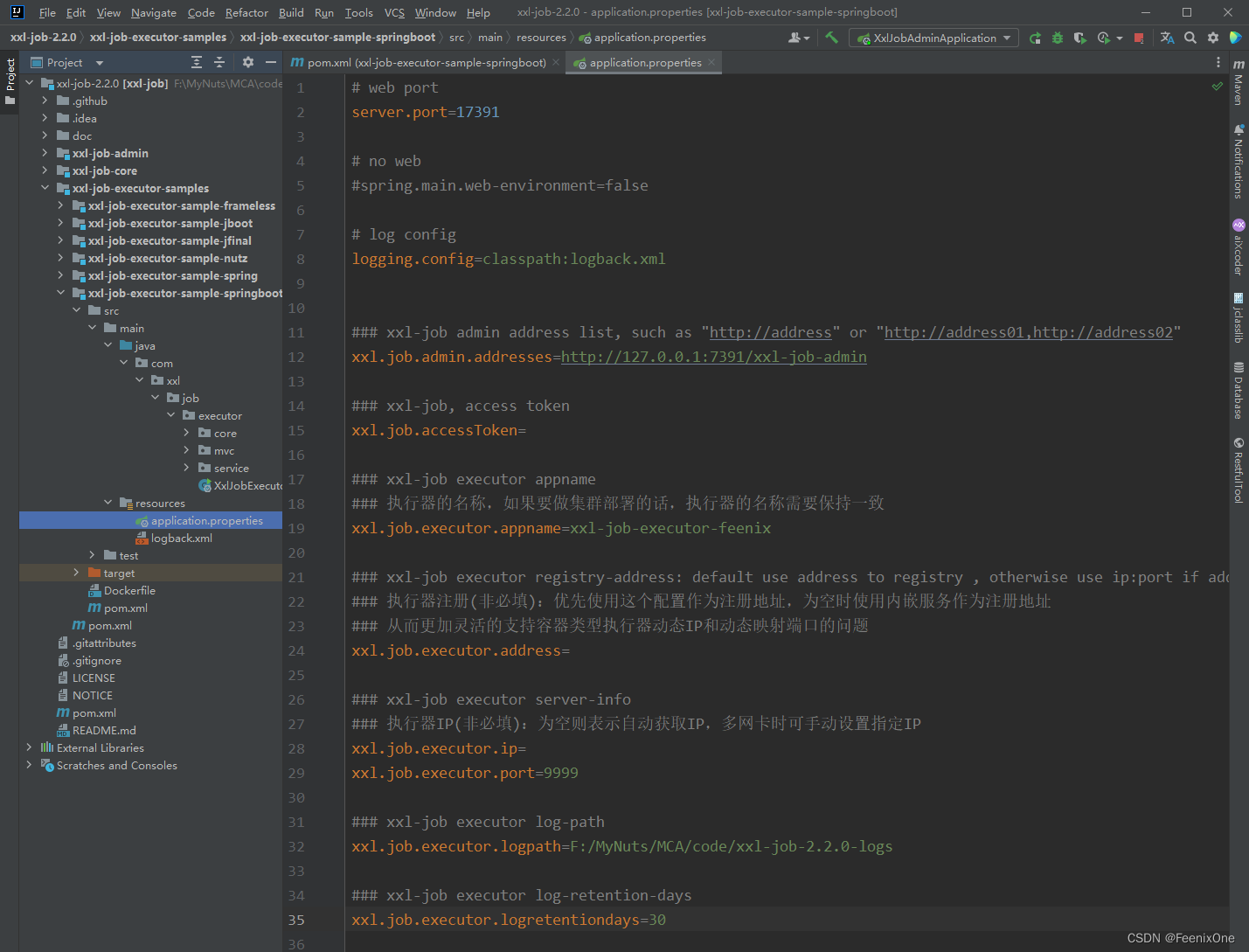Close the pom.xml editor tab
The height and width of the screenshot is (952, 1249).
click(556, 62)
